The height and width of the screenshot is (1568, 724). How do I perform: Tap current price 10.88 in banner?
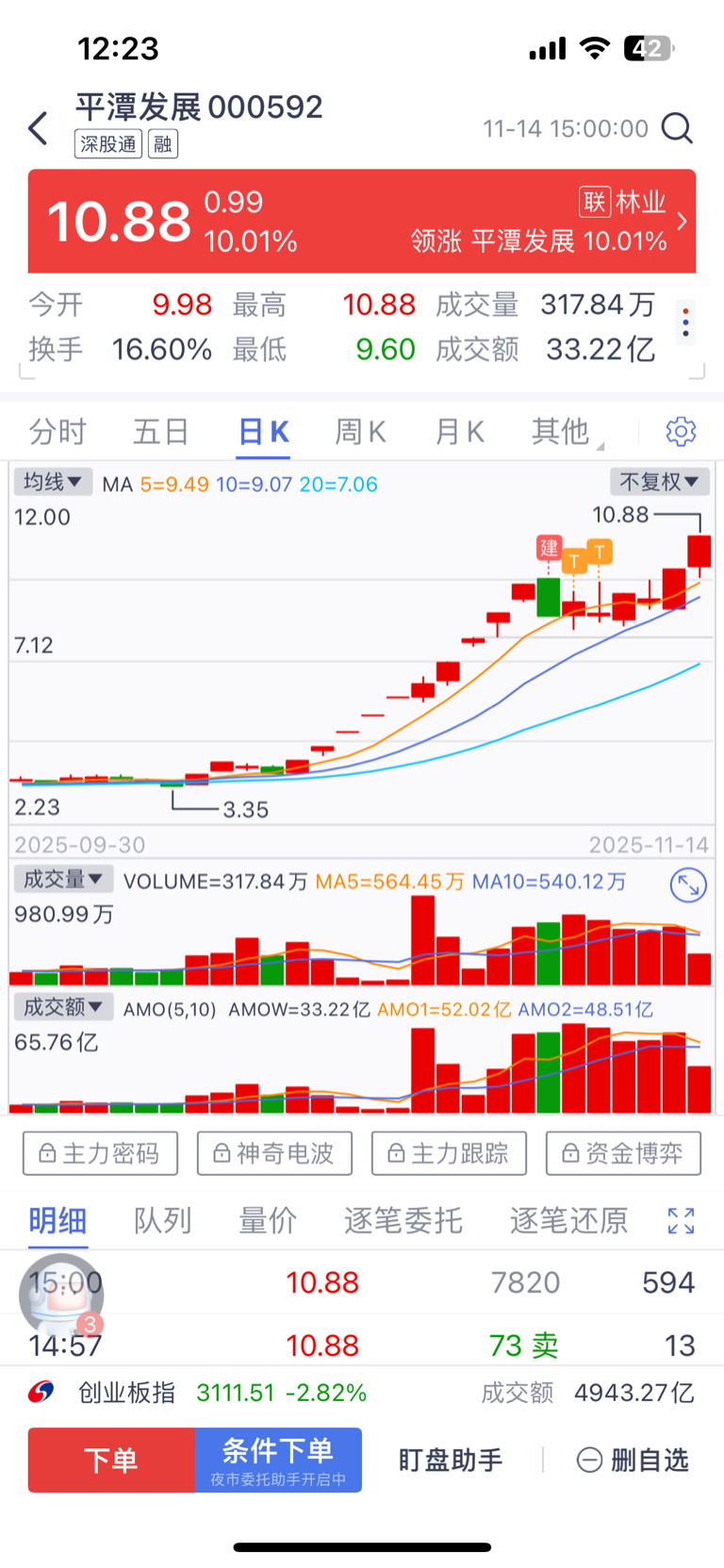[x=119, y=223]
